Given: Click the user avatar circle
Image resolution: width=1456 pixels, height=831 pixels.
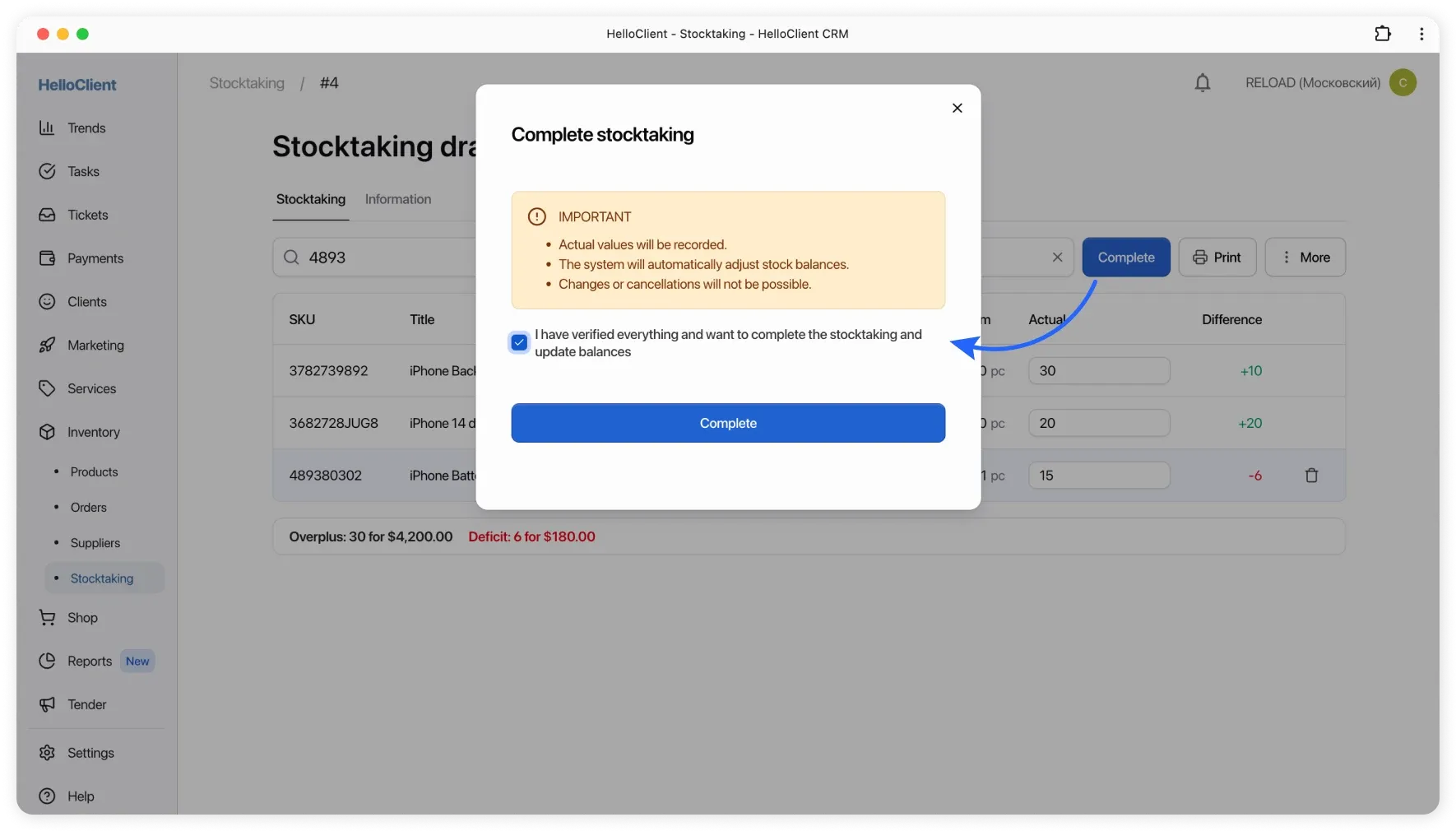Looking at the screenshot, I should click(1403, 82).
